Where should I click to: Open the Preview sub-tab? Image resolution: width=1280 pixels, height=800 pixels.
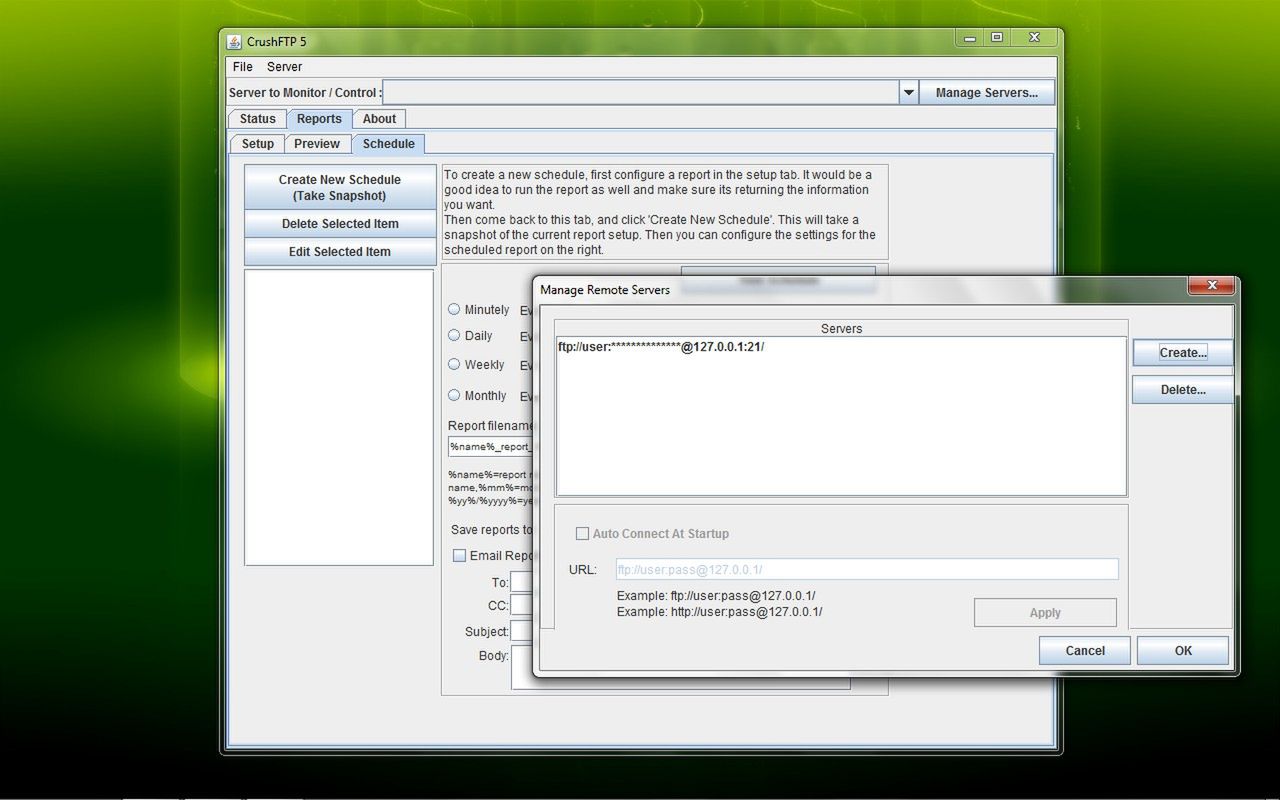click(x=317, y=144)
